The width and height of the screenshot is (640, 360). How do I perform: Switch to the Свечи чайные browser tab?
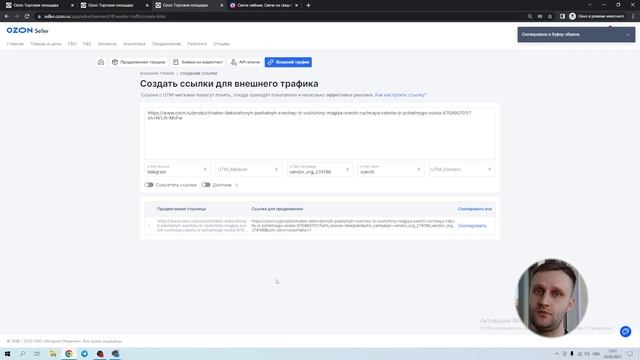pyautogui.click(x=264, y=5)
